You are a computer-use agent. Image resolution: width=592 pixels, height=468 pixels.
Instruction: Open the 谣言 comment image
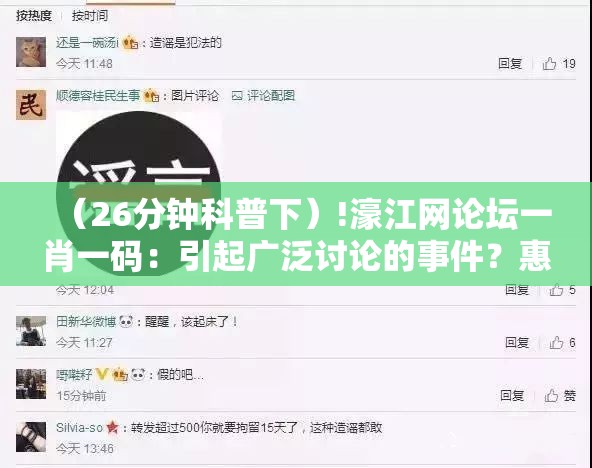tap(139, 193)
